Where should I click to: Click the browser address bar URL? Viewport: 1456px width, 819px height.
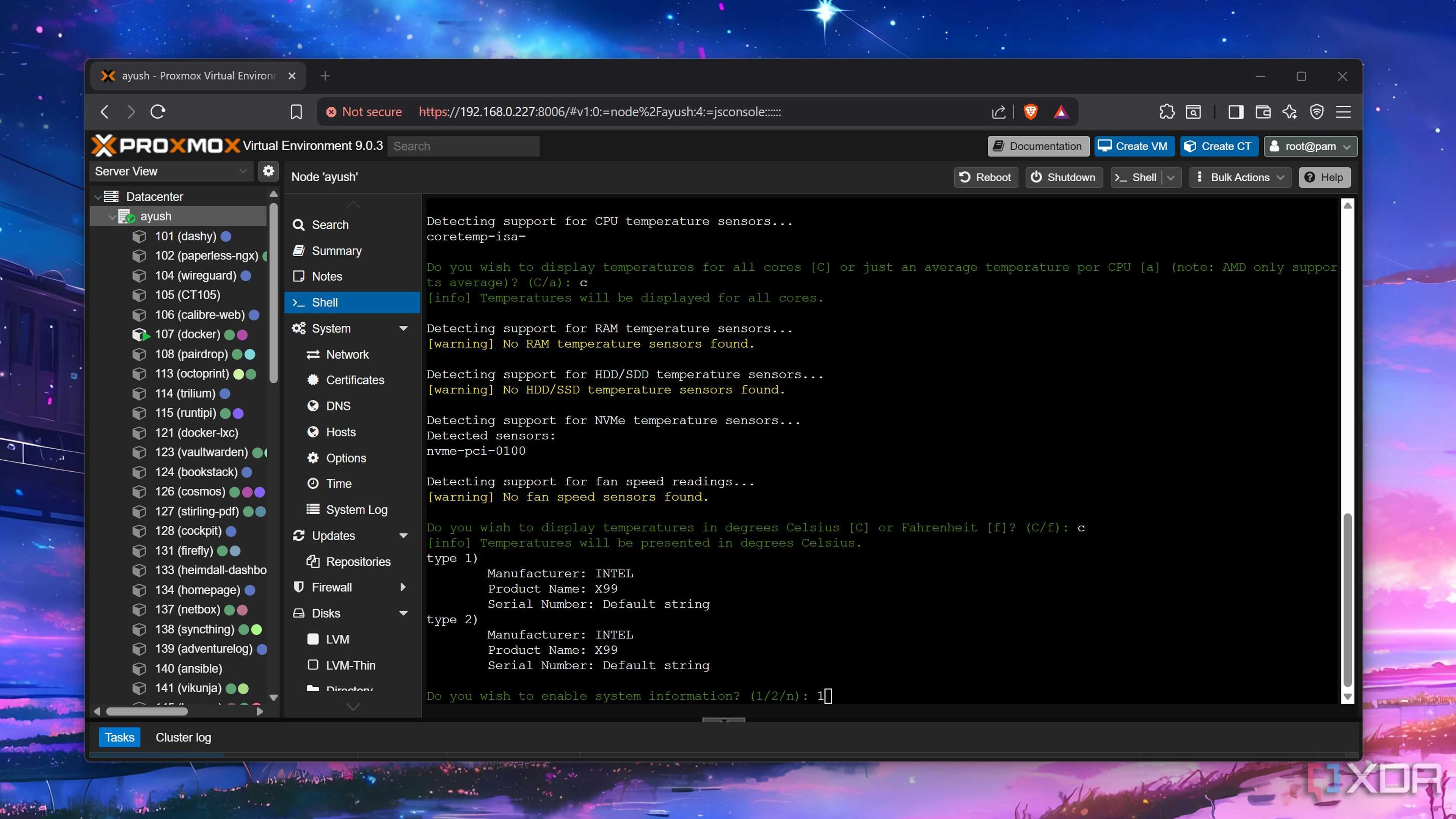(x=600, y=112)
